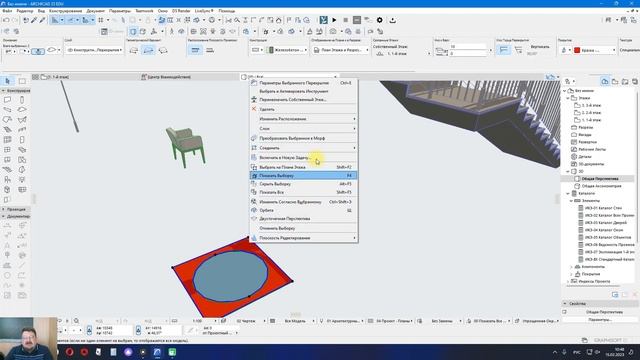Screen dimensions: 640x360
Task: Select Рабочие Листы in navigator
Action: point(592,149)
